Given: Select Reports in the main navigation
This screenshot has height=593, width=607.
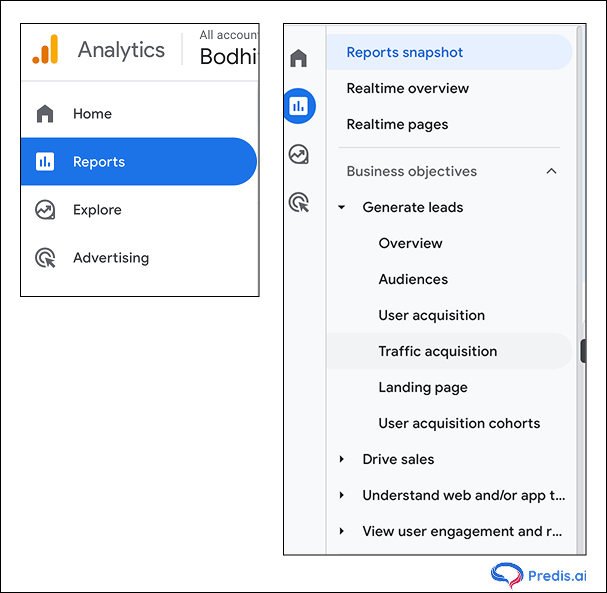Looking at the screenshot, I should click(138, 162).
